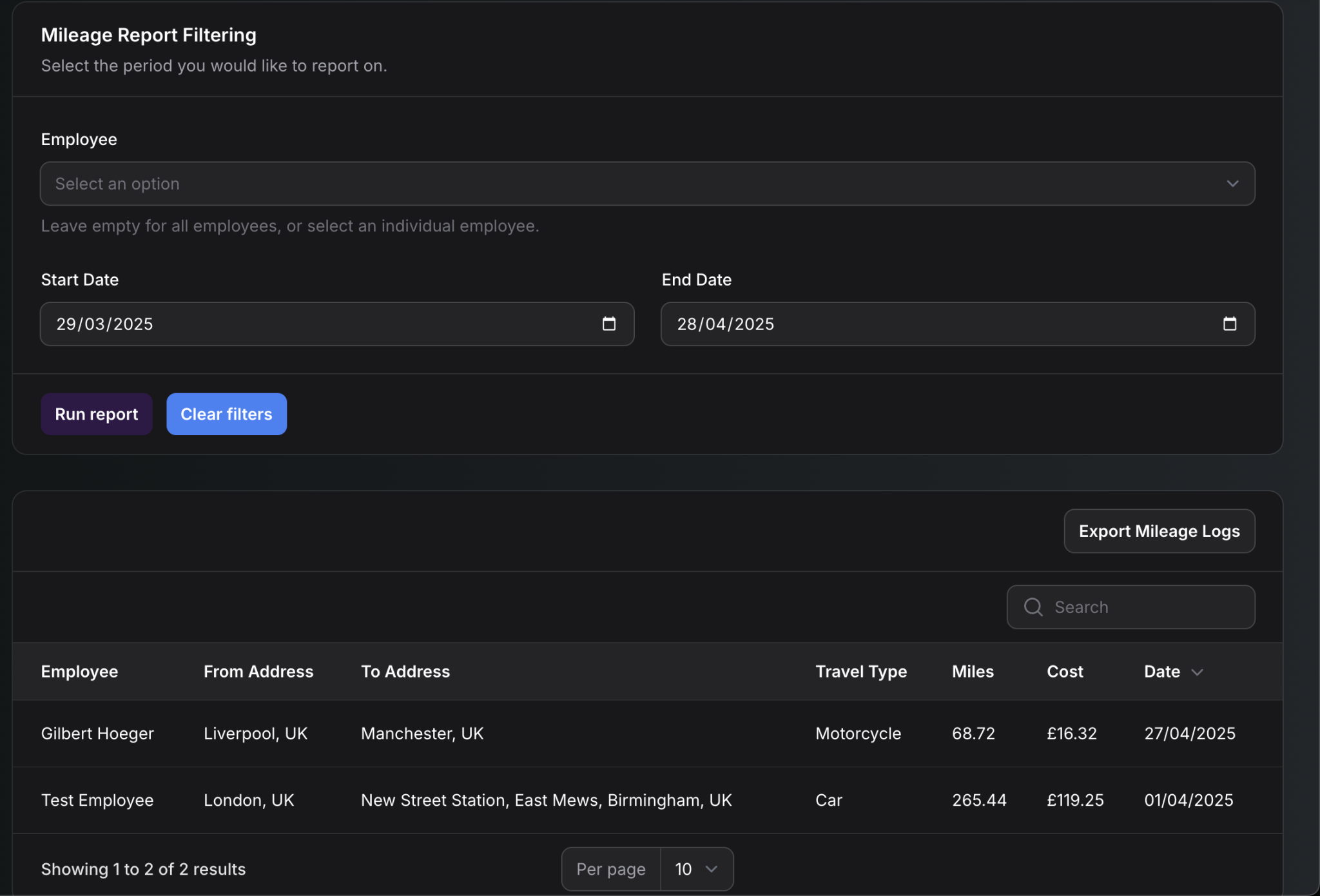
Task: Open the Start Date calendar picker icon
Action: coord(608,324)
